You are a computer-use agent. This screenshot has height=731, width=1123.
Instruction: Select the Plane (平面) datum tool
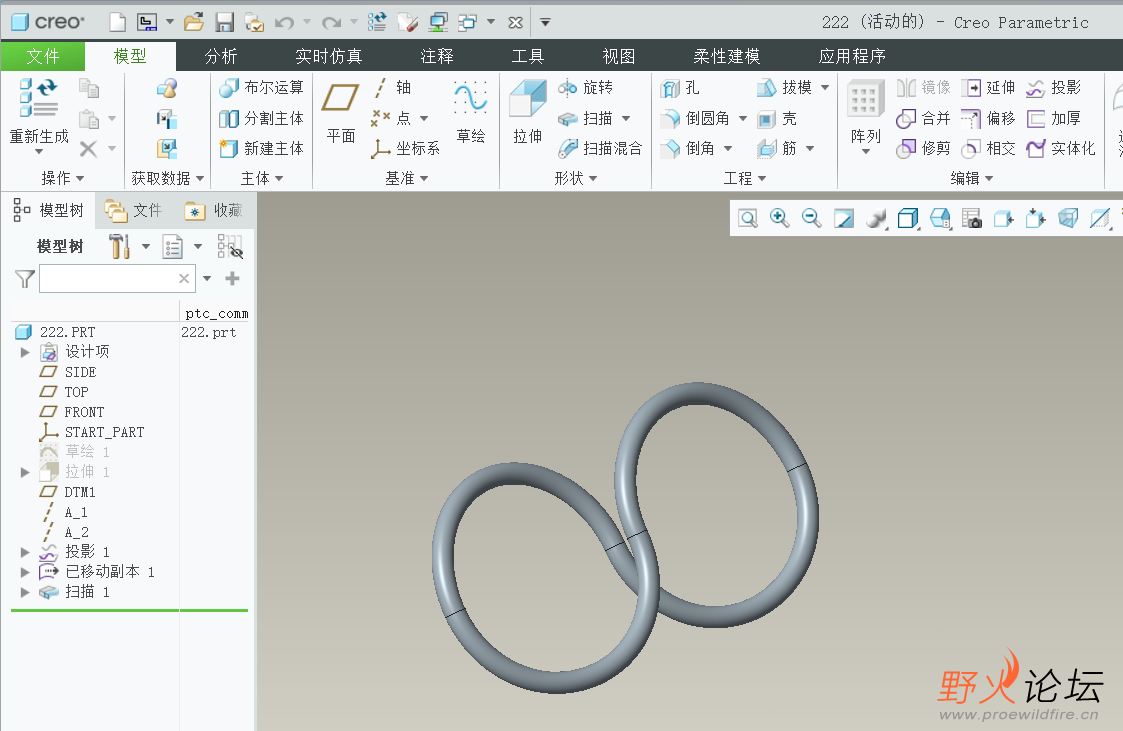pyautogui.click(x=340, y=111)
